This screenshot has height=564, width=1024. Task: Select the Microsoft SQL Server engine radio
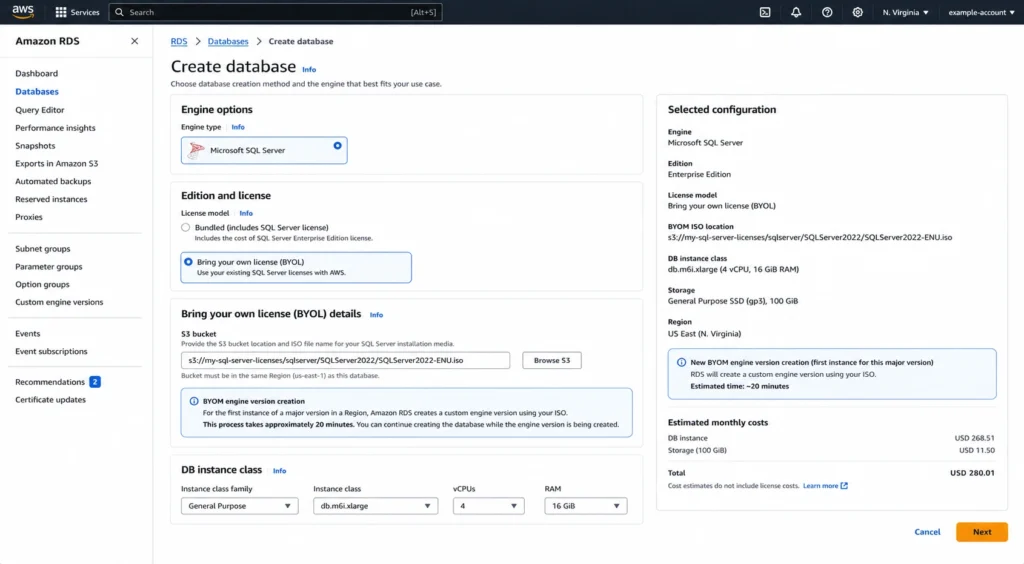[338, 146]
